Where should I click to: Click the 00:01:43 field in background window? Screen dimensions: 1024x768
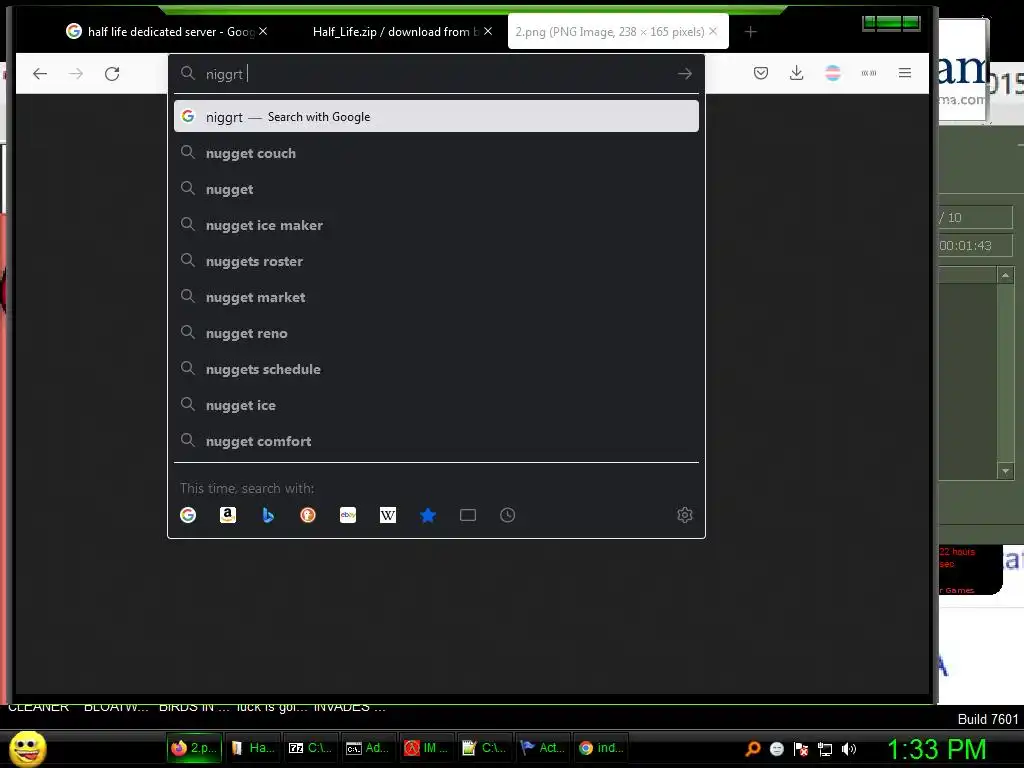(976, 246)
